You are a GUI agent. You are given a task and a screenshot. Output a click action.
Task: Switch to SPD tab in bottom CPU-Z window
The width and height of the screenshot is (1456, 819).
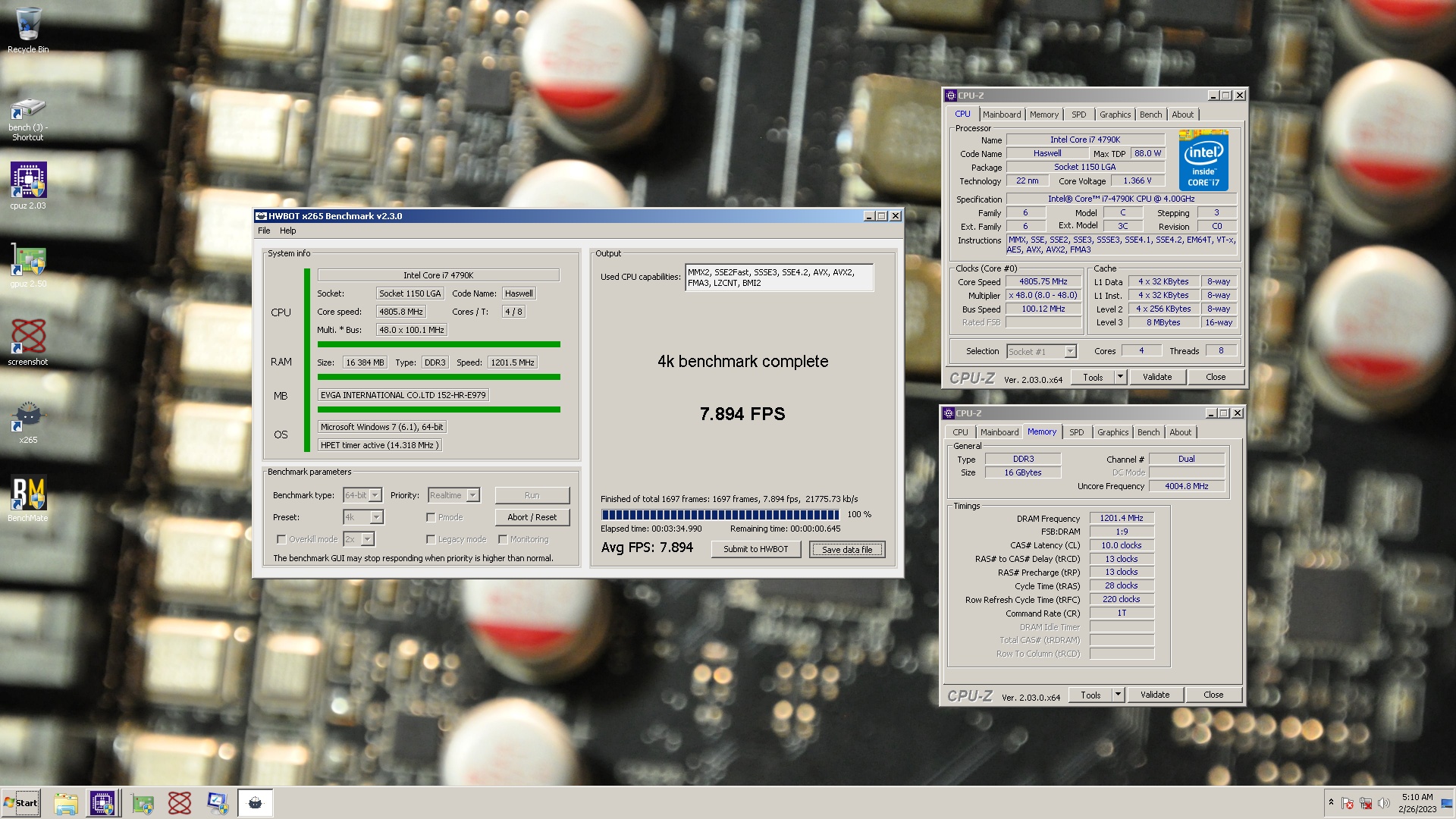[1076, 432]
